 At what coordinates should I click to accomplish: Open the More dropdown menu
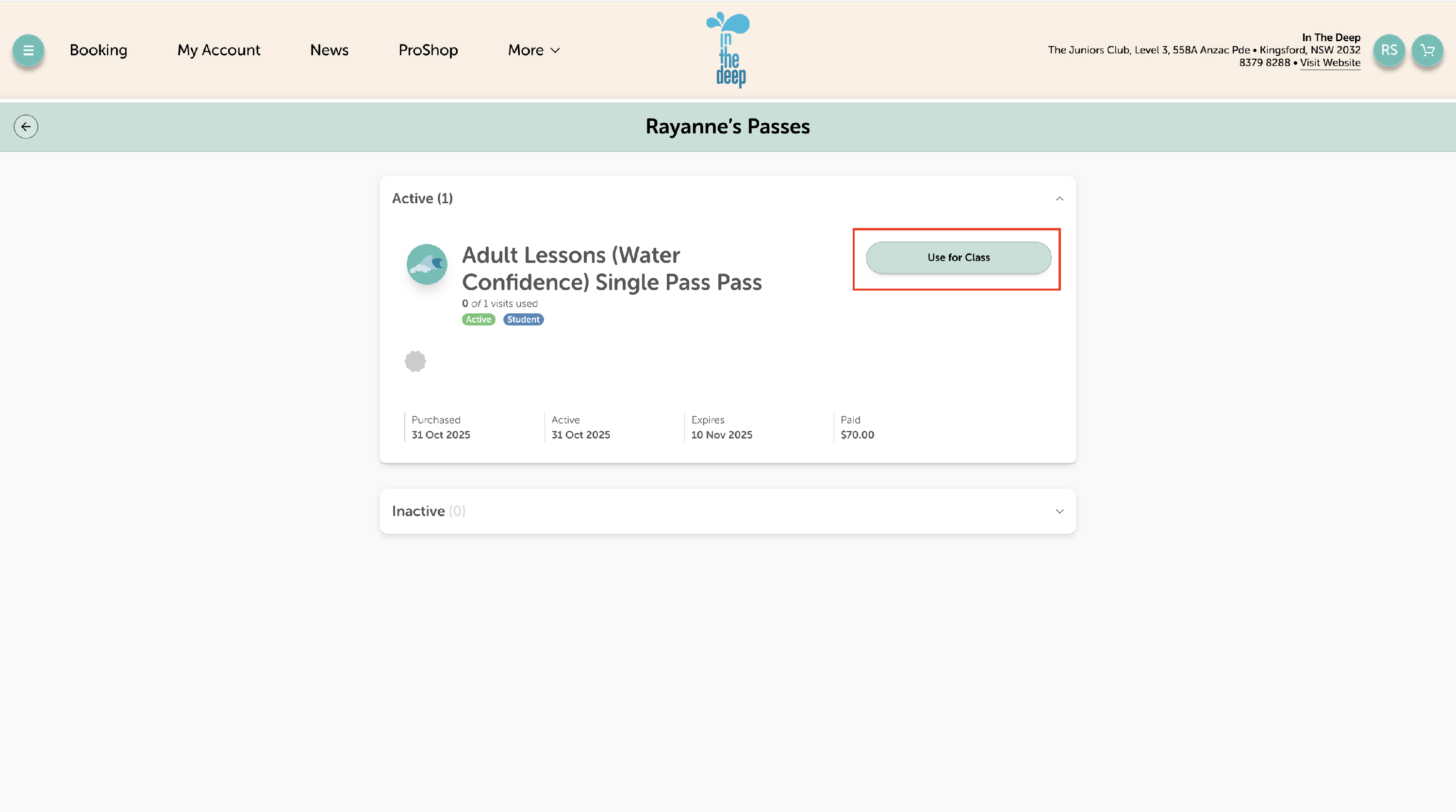click(x=533, y=50)
